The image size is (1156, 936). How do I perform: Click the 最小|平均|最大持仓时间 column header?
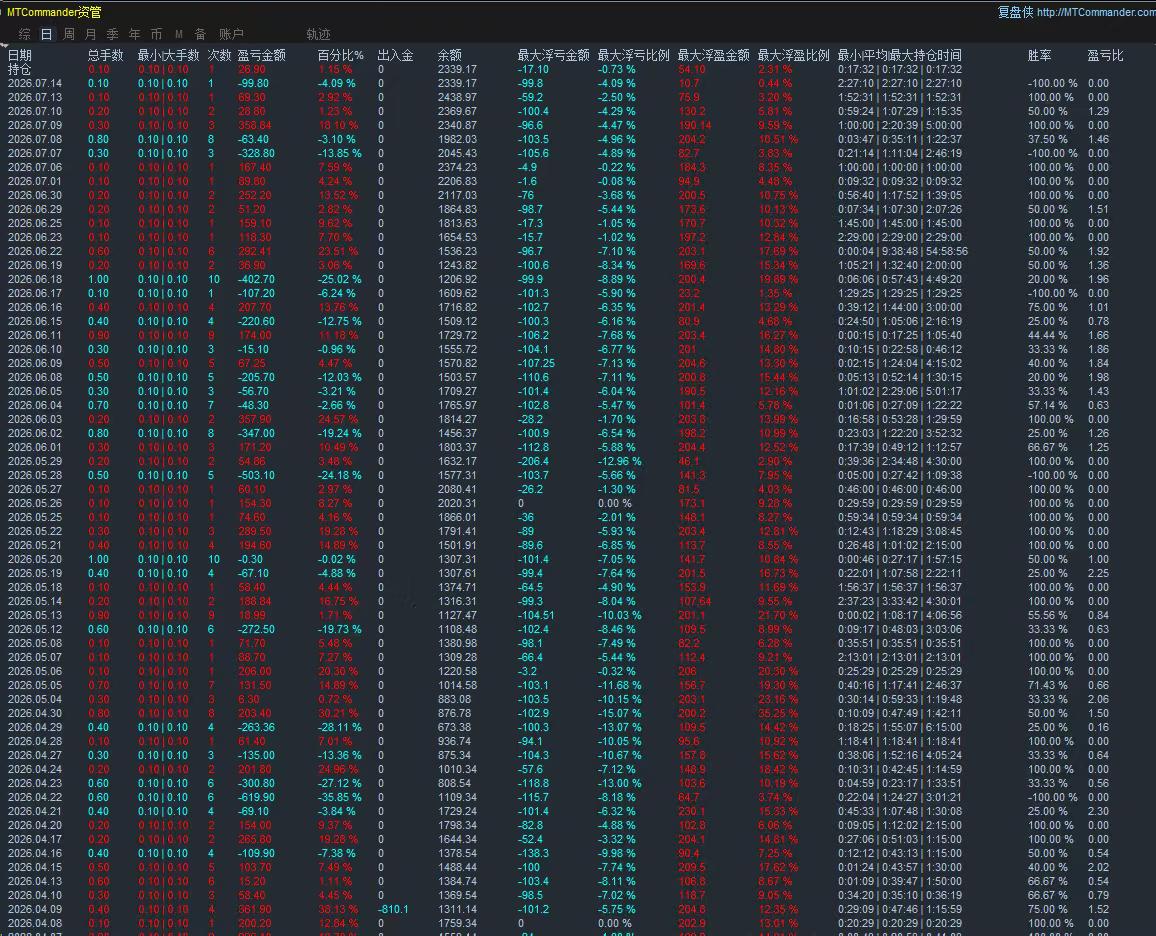coord(899,55)
